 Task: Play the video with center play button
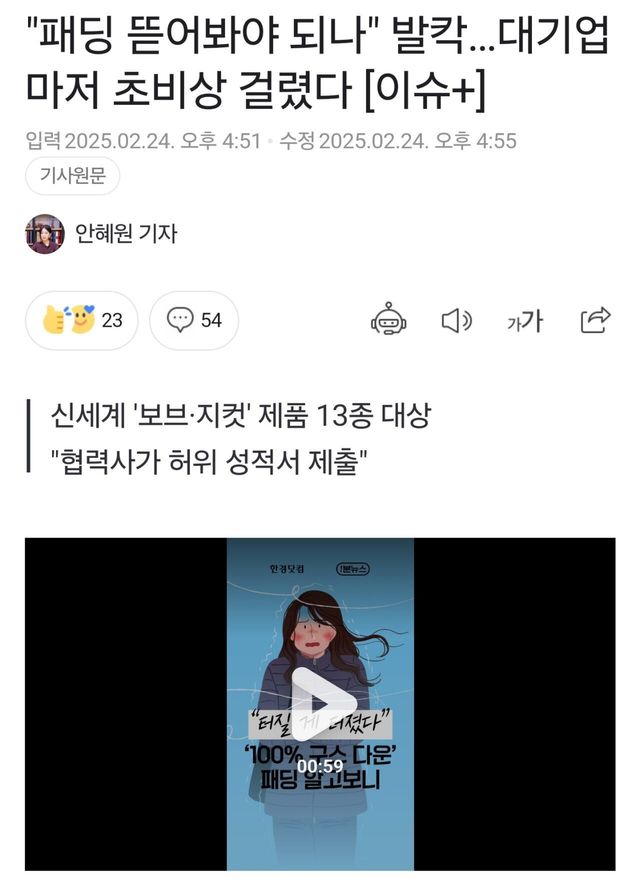(x=320, y=704)
